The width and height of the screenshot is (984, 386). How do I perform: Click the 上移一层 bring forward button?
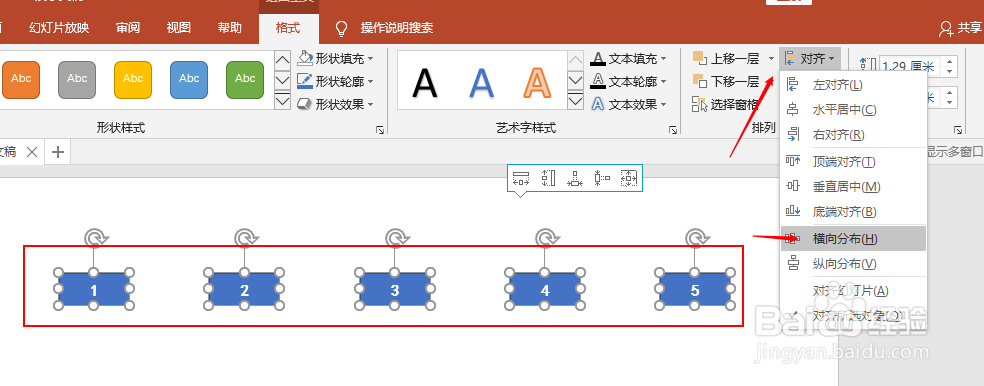click(726, 59)
